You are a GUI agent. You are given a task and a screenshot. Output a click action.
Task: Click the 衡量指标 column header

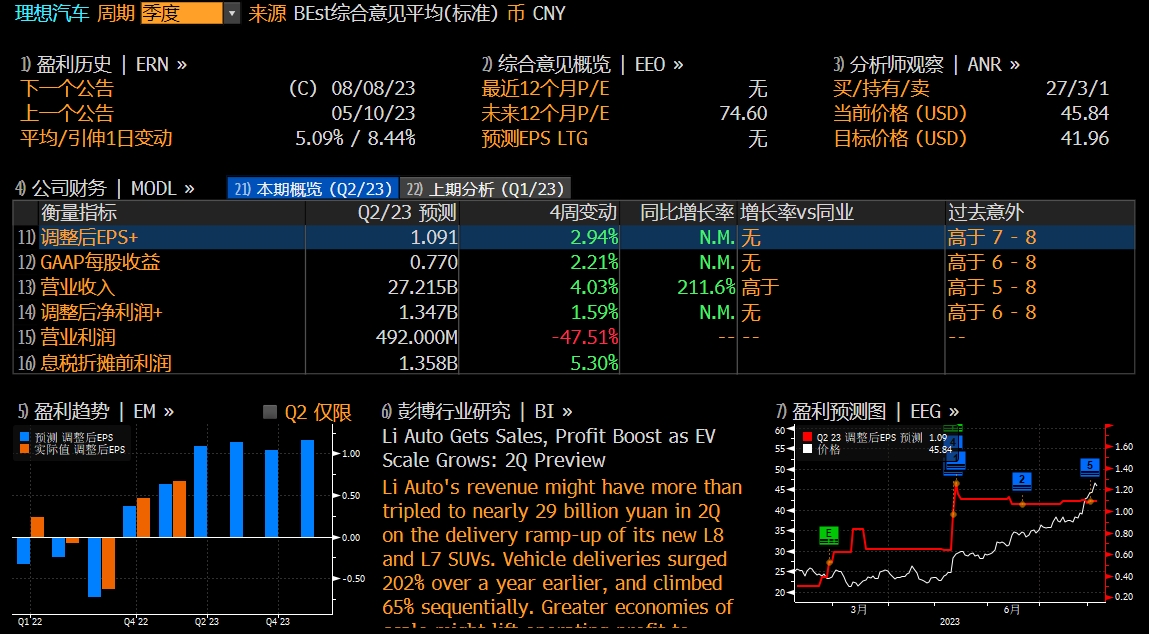[x=78, y=213]
